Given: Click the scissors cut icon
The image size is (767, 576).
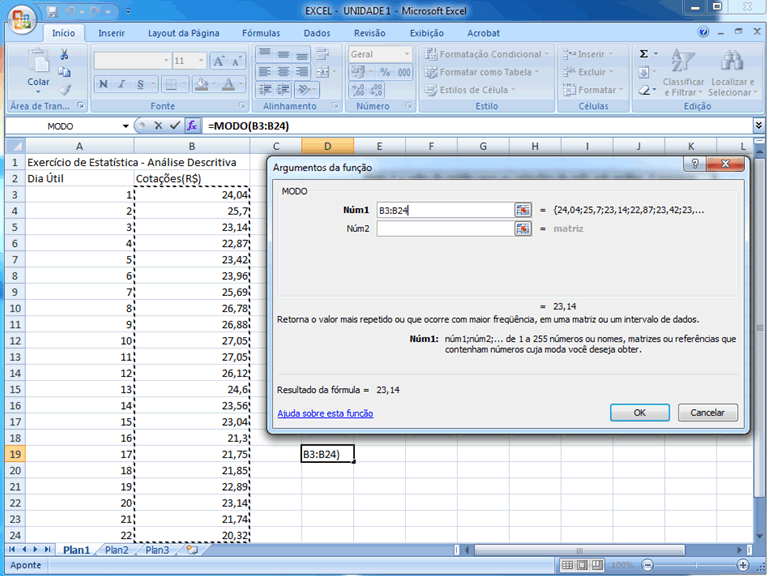Looking at the screenshot, I should tap(65, 55).
